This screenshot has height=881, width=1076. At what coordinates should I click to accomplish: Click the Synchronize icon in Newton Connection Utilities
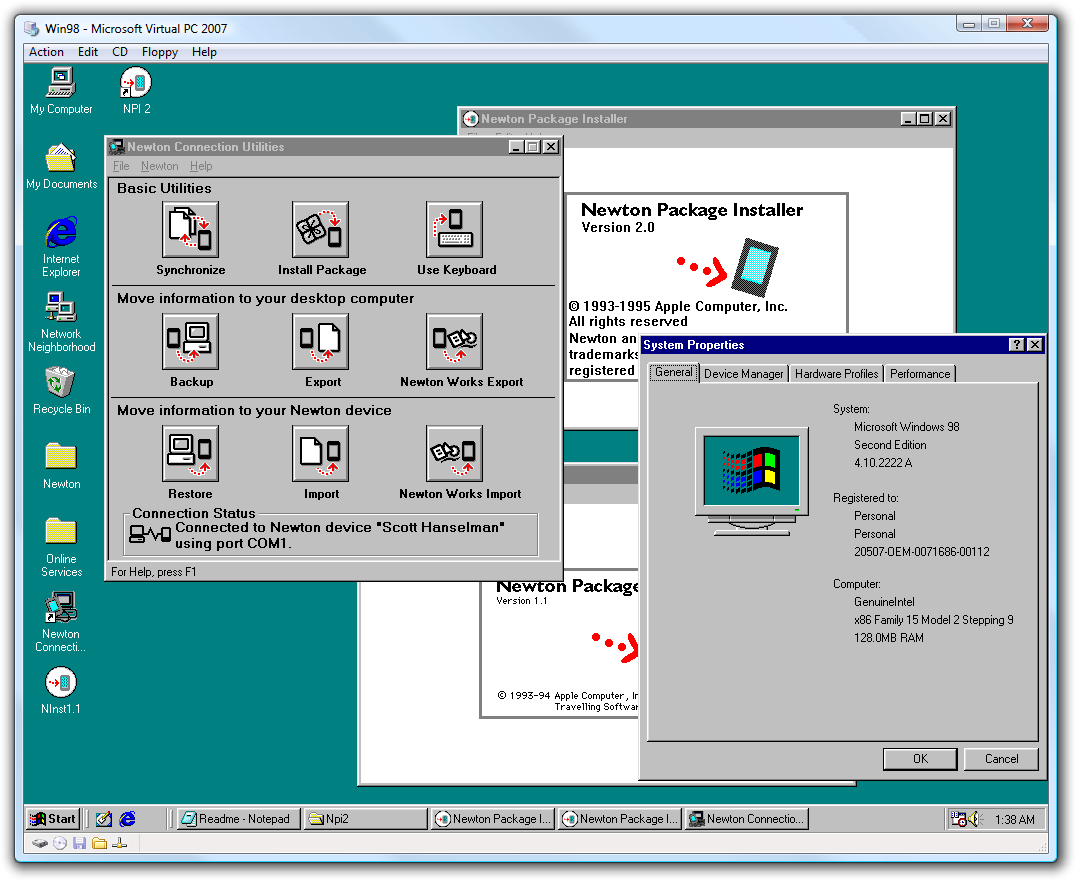(x=191, y=230)
